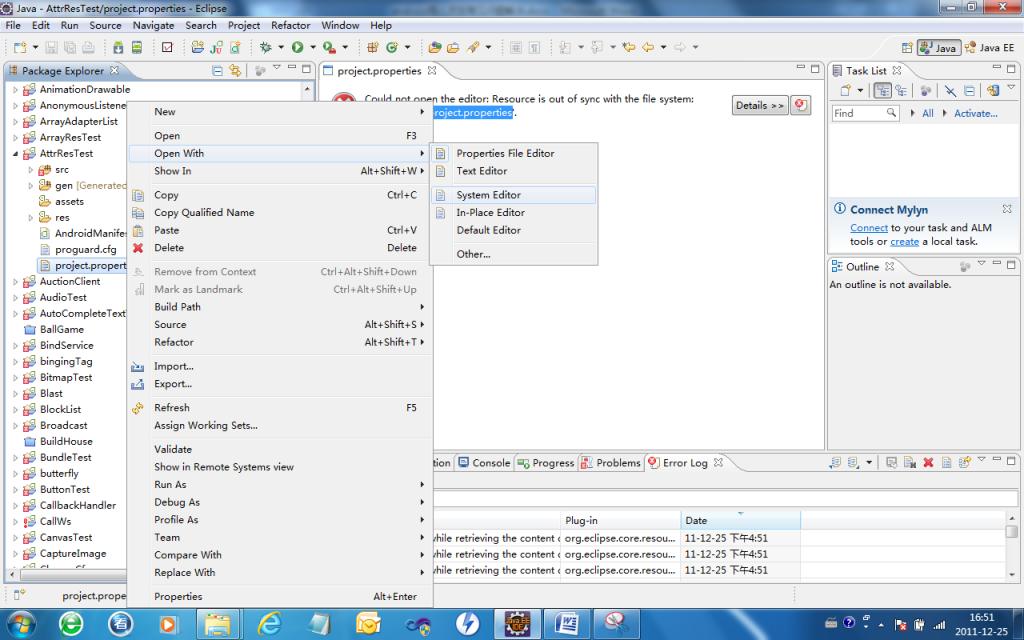
Task: Toggle Link with Editor in Package Explorer
Action: [235, 71]
